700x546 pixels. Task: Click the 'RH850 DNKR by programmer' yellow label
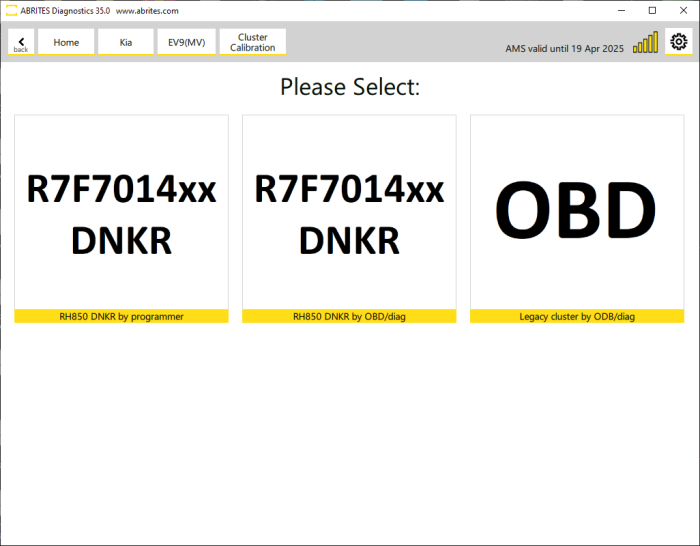pos(121,316)
